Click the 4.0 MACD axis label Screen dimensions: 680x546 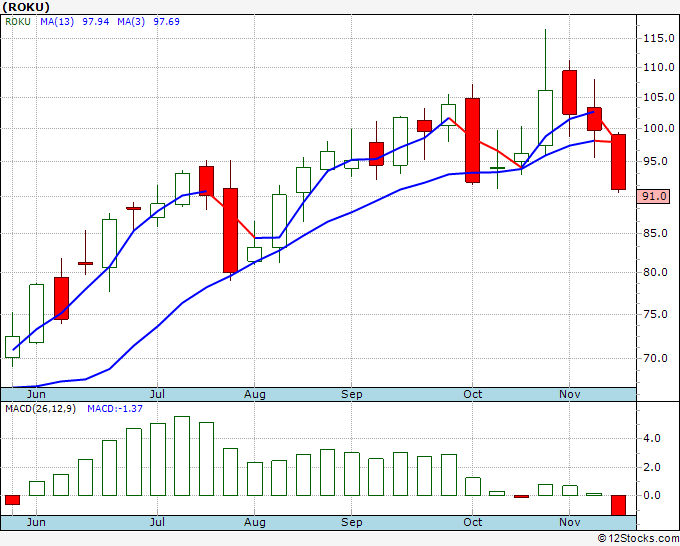coord(652,438)
